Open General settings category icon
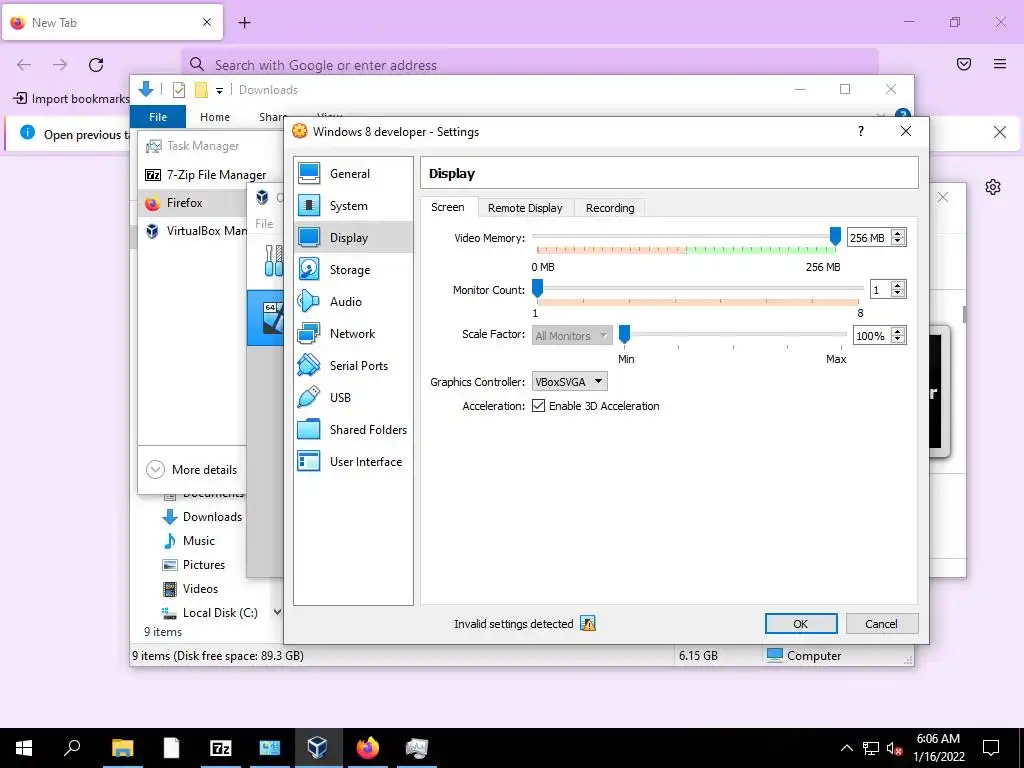The width and height of the screenshot is (1024, 768). (x=309, y=174)
